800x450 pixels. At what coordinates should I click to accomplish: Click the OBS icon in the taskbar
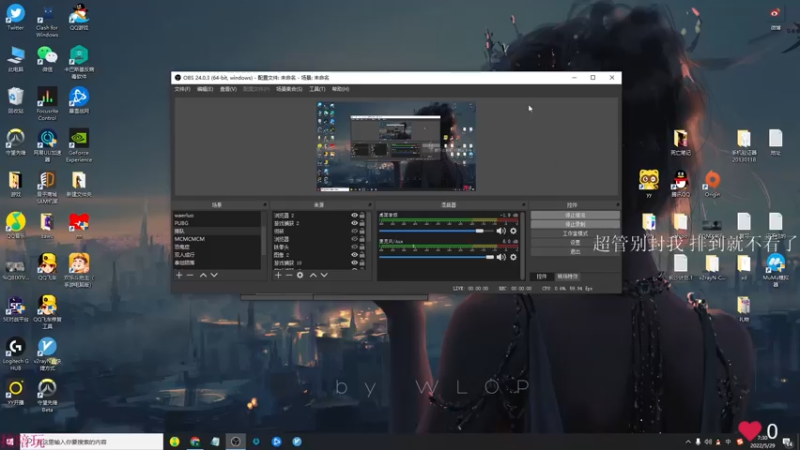235,441
